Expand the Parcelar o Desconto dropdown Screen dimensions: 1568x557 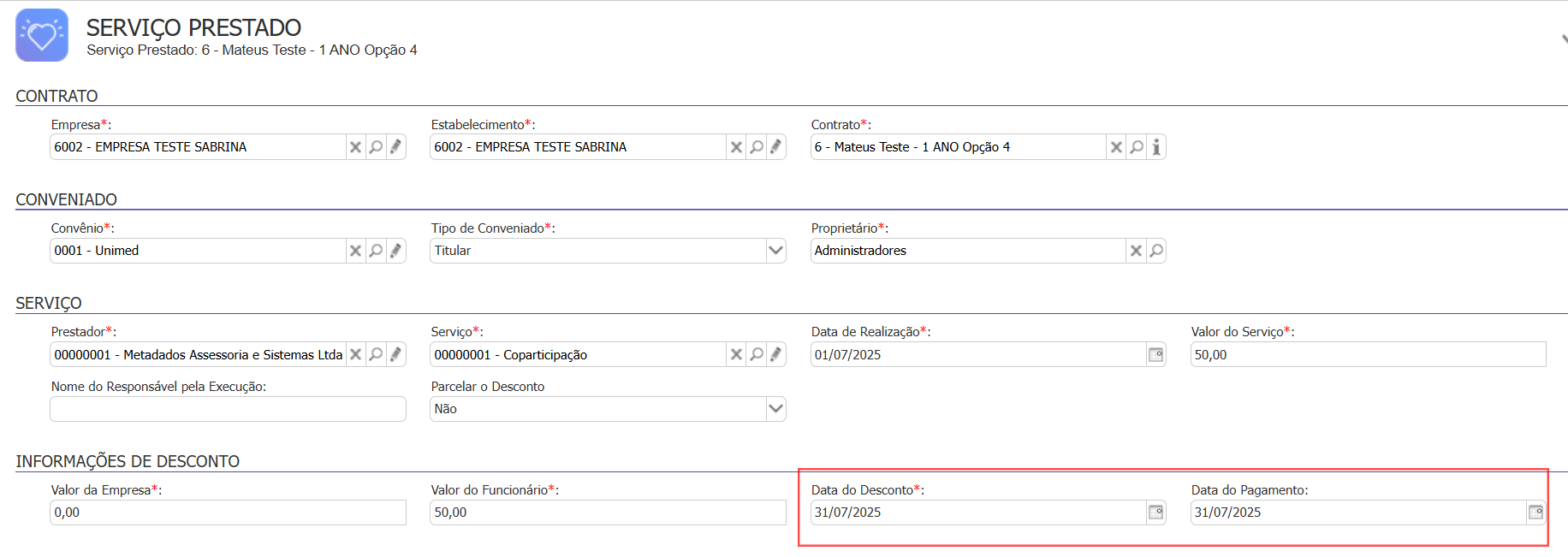775,409
